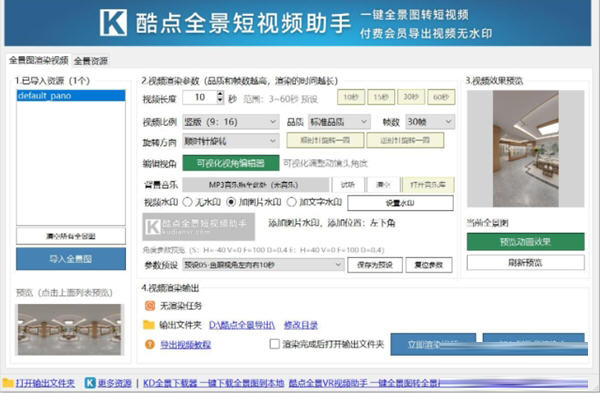Click the 保存为预设 button

pyautogui.click(x=375, y=265)
